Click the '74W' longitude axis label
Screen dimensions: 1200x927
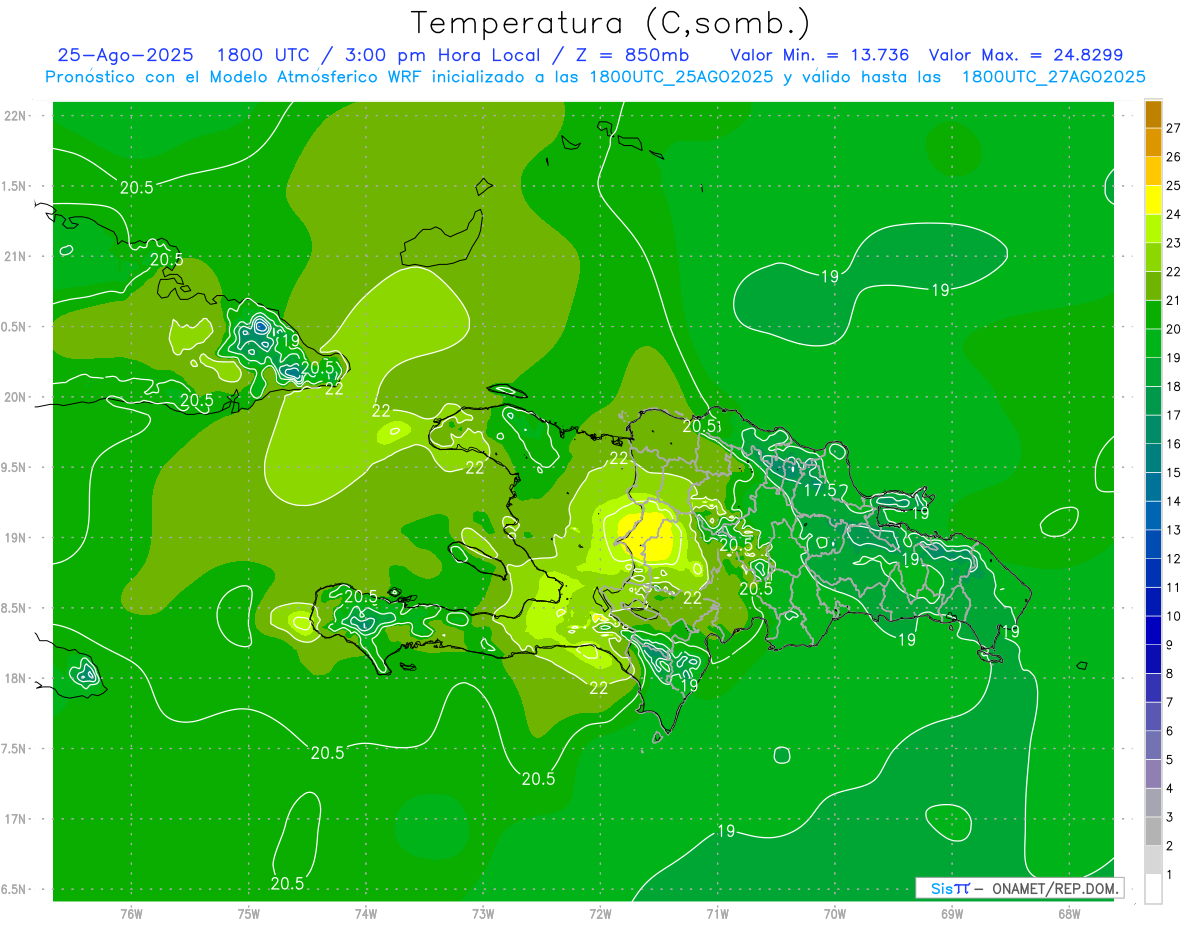tap(365, 913)
